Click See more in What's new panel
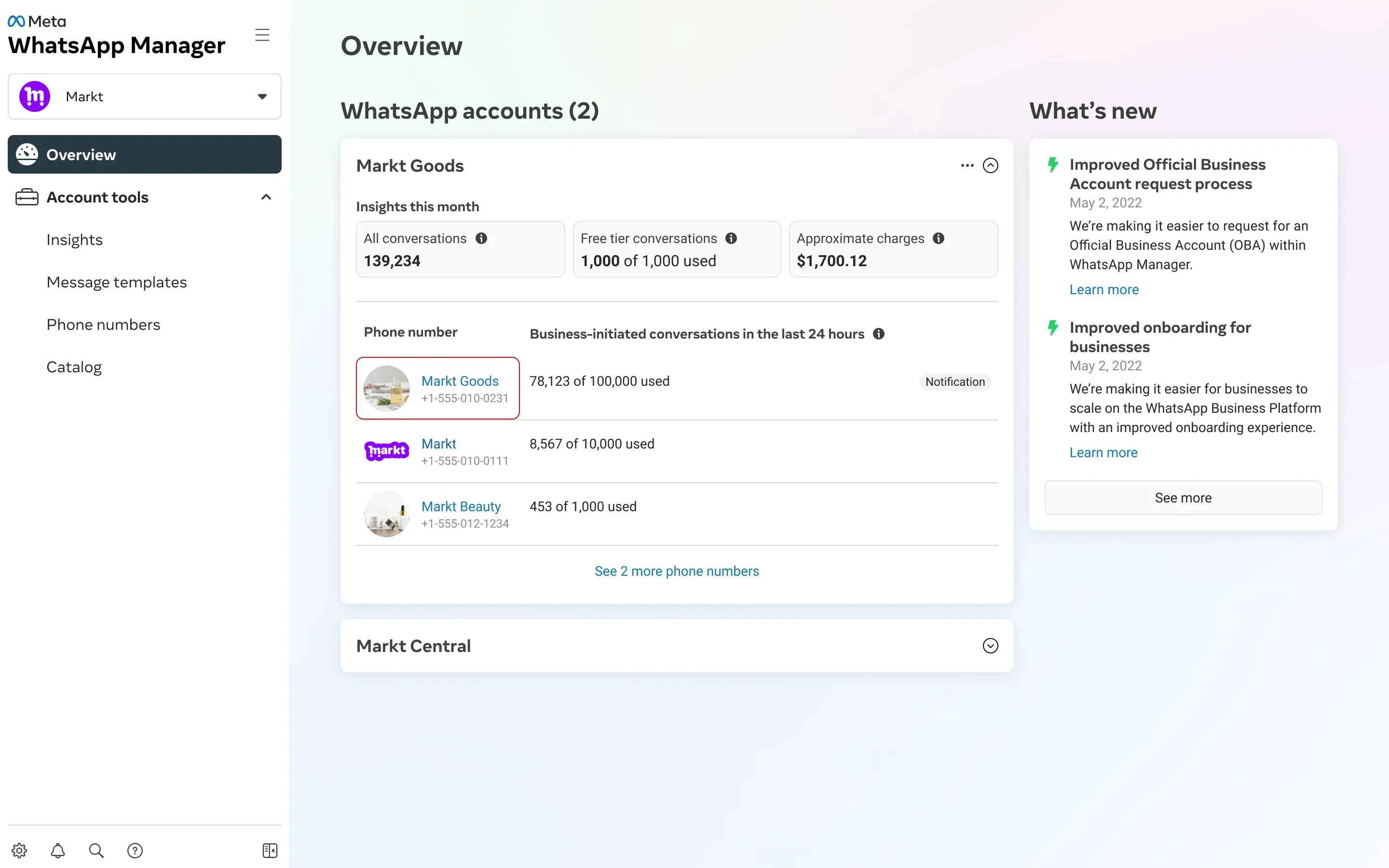The image size is (1389, 868). click(1183, 497)
